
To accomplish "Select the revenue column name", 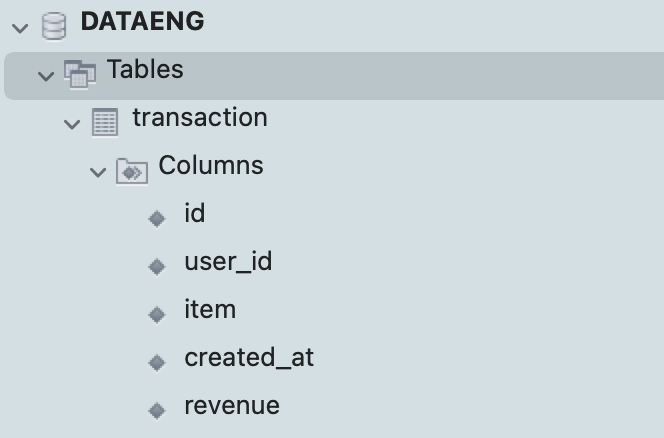I will tap(232, 405).
